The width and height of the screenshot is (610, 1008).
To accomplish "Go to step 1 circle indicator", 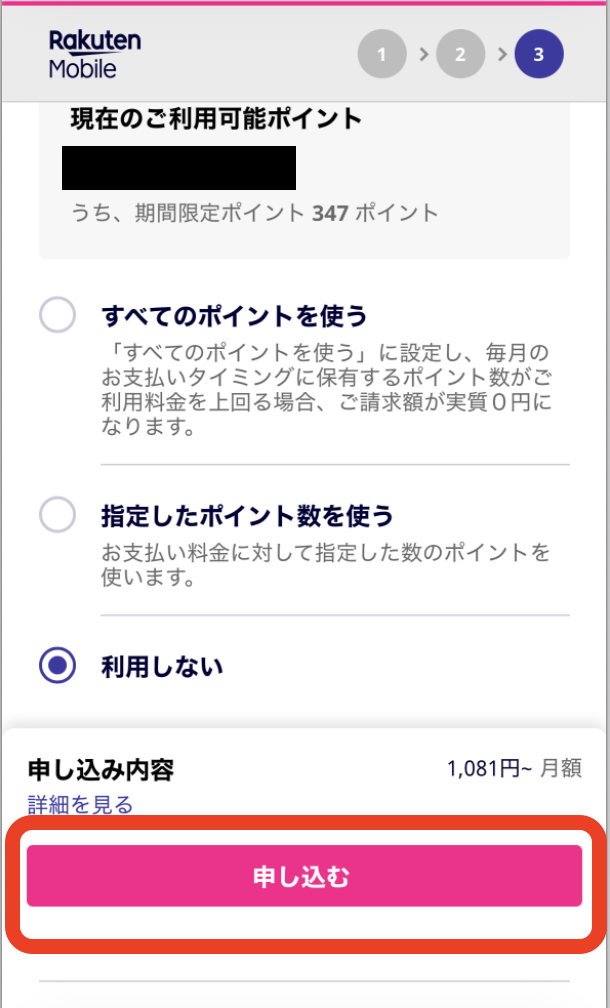I will click(382, 54).
